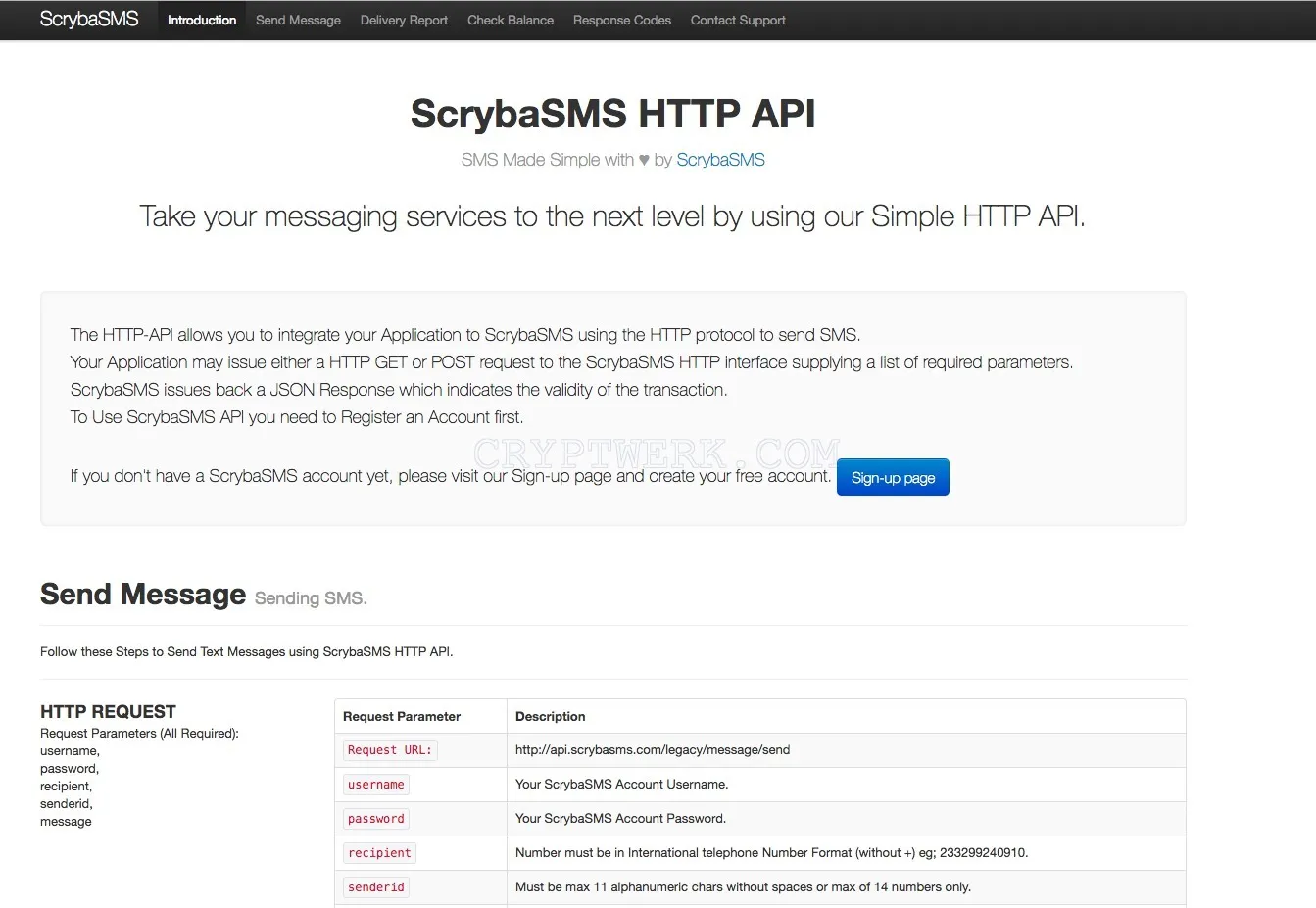Open Response Codes nav item
This screenshot has height=908, width=1316.
[x=622, y=20]
